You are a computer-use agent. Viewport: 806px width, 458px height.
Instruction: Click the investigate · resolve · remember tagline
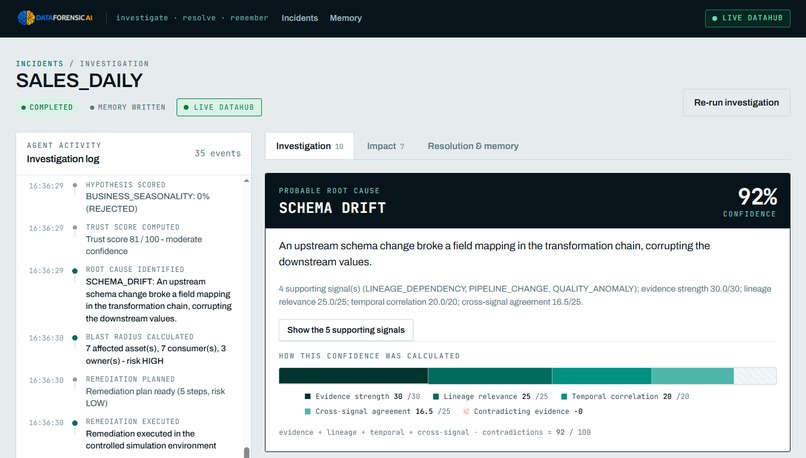(x=192, y=18)
